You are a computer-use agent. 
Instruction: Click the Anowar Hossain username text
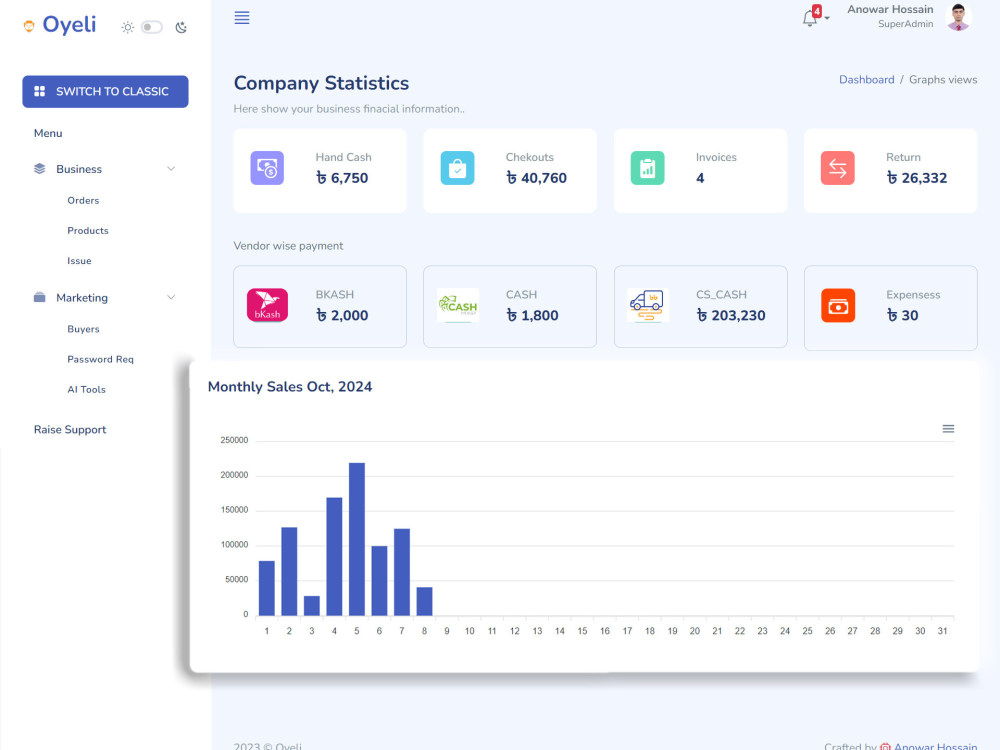890,10
